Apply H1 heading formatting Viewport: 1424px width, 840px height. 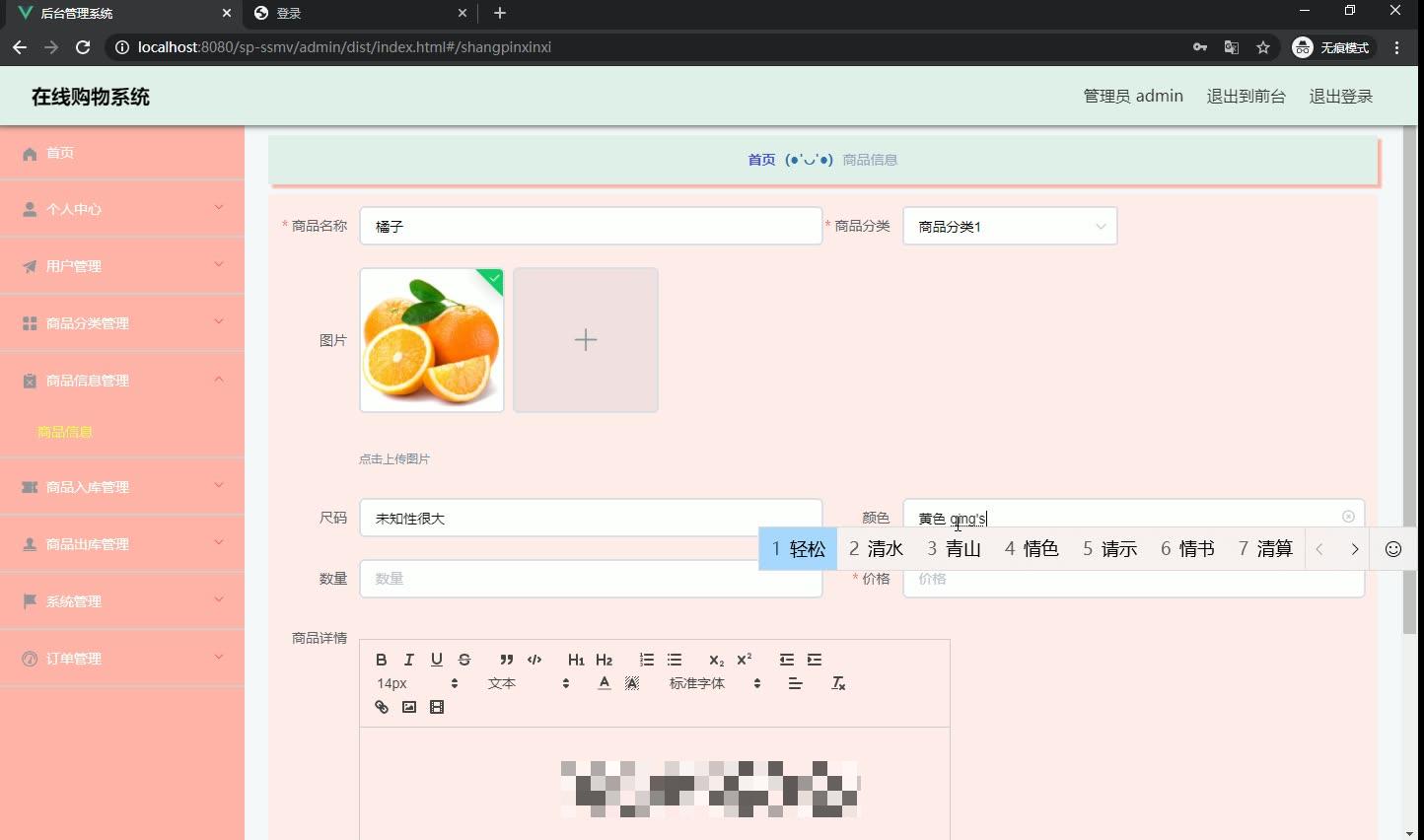click(x=576, y=660)
